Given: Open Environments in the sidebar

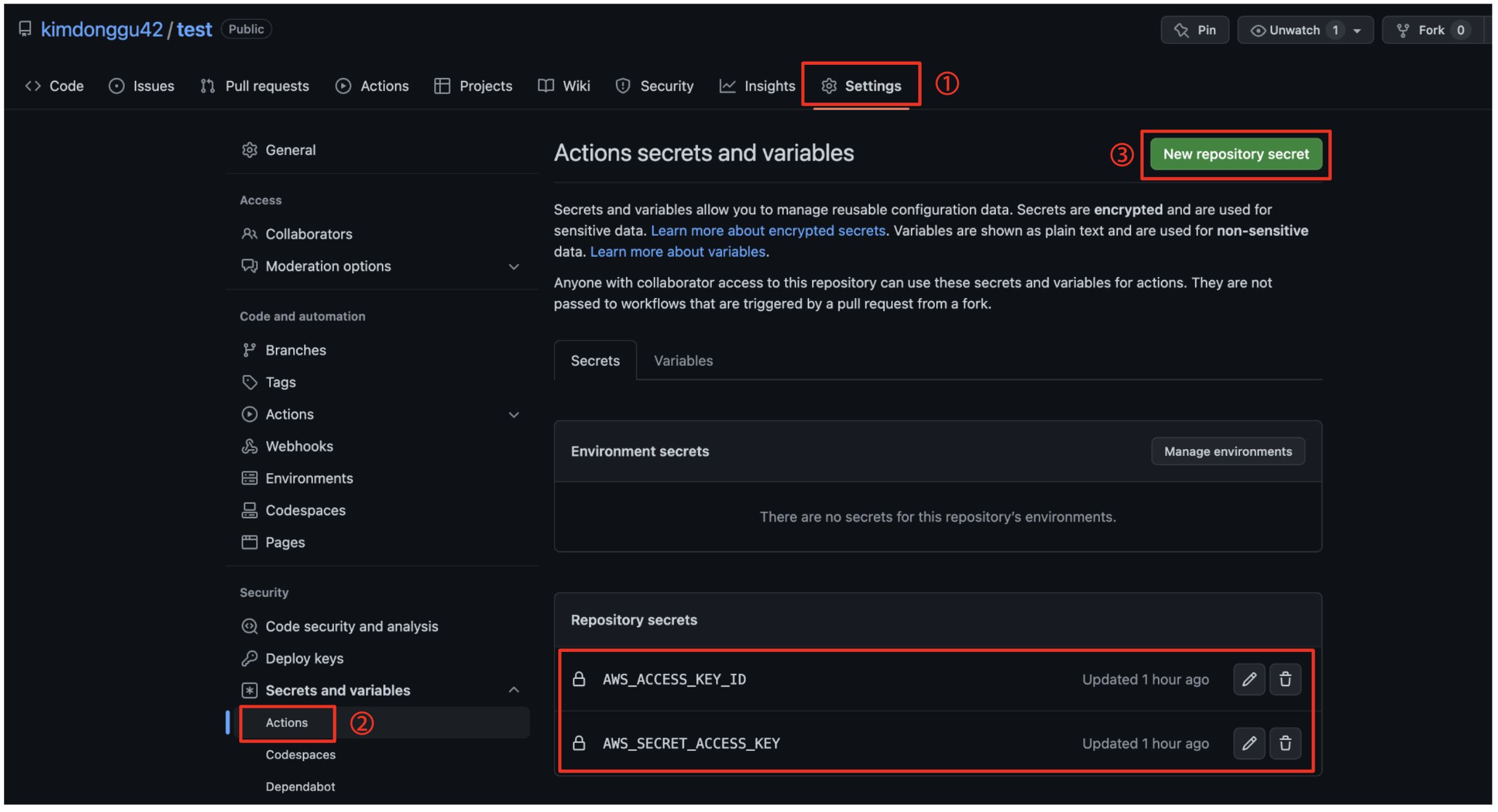Looking at the screenshot, I should pyautogui.click(x=297, y=479).
